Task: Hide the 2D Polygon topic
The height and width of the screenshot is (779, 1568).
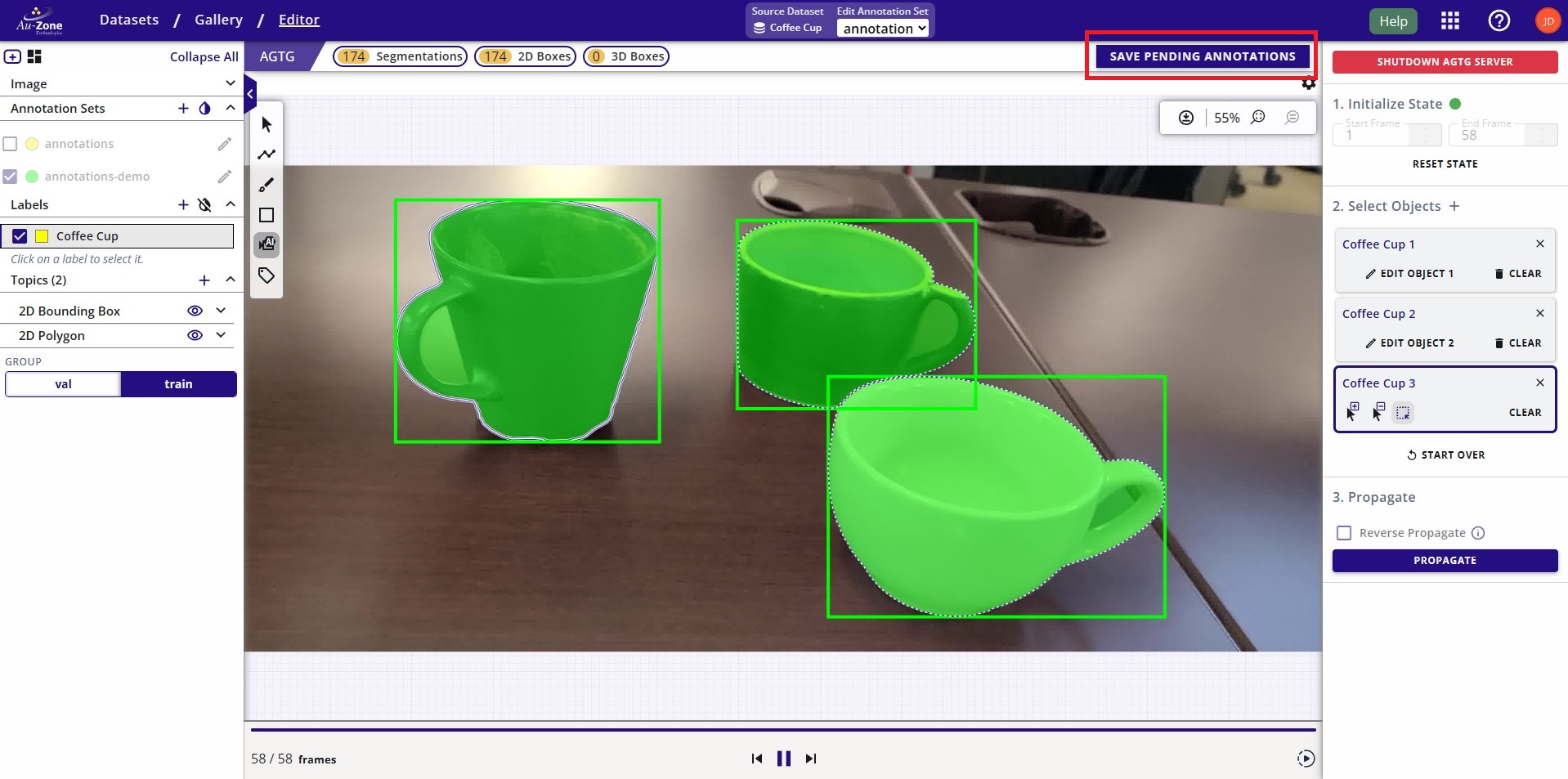Action: (195, 335)
